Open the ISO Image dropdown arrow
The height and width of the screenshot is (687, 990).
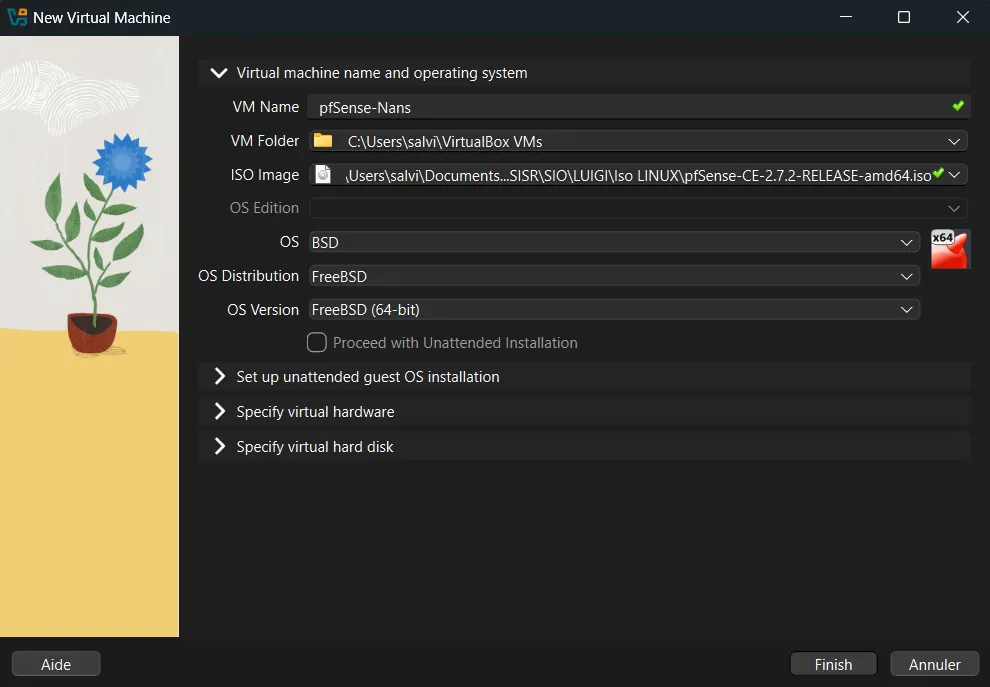[x=955, y=175]
